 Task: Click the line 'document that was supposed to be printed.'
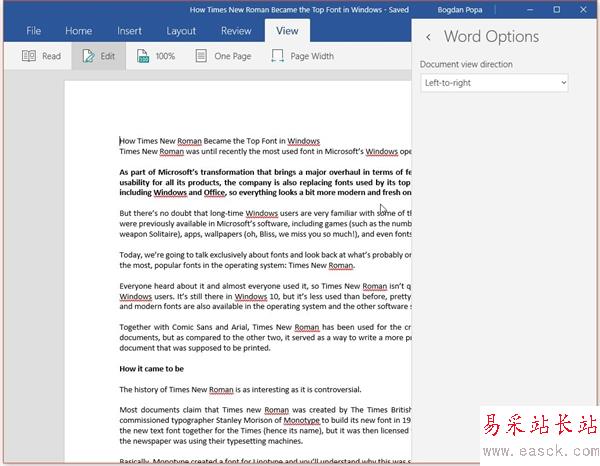point(195,348)
